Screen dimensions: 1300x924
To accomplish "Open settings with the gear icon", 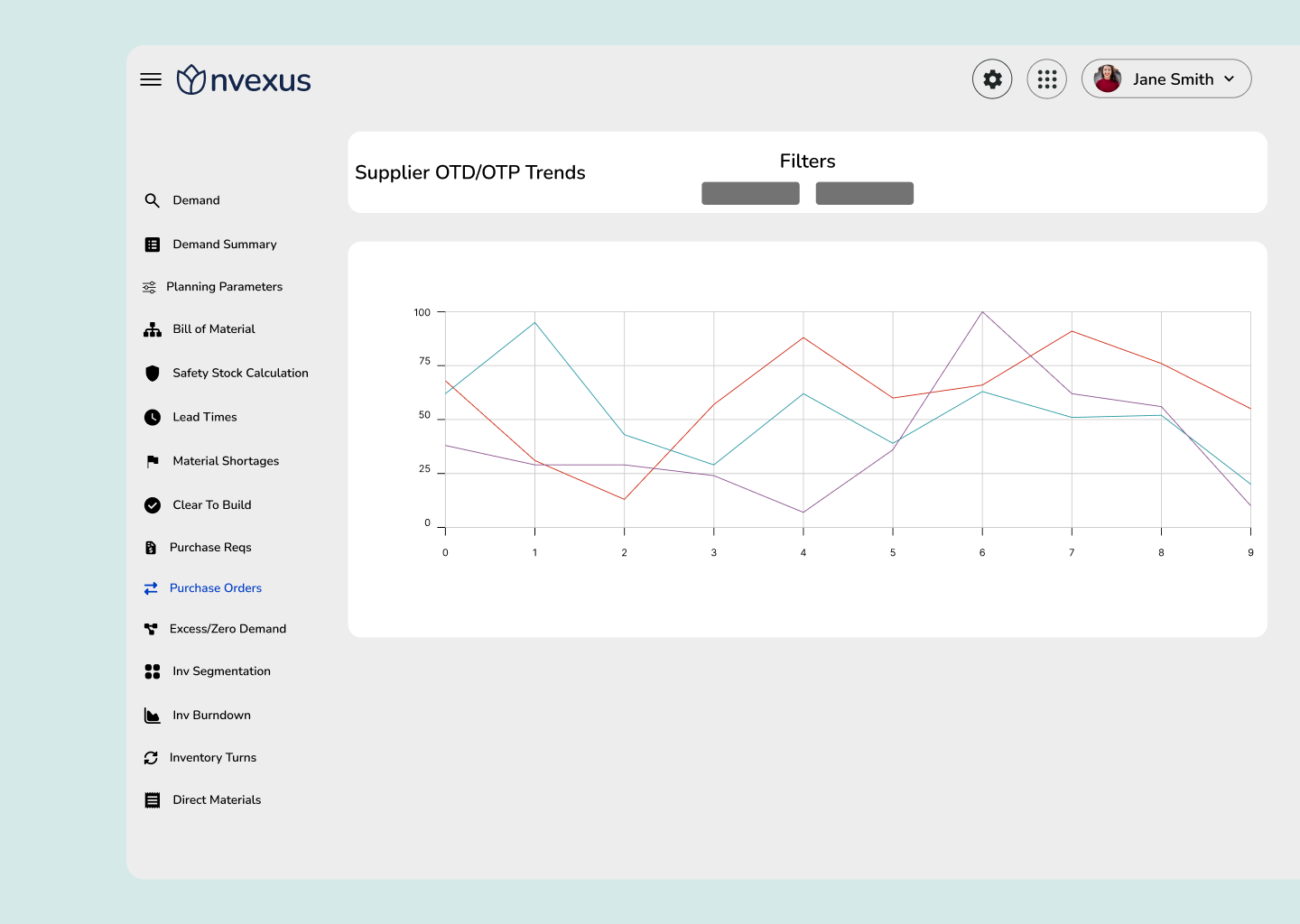I will 992,79.
